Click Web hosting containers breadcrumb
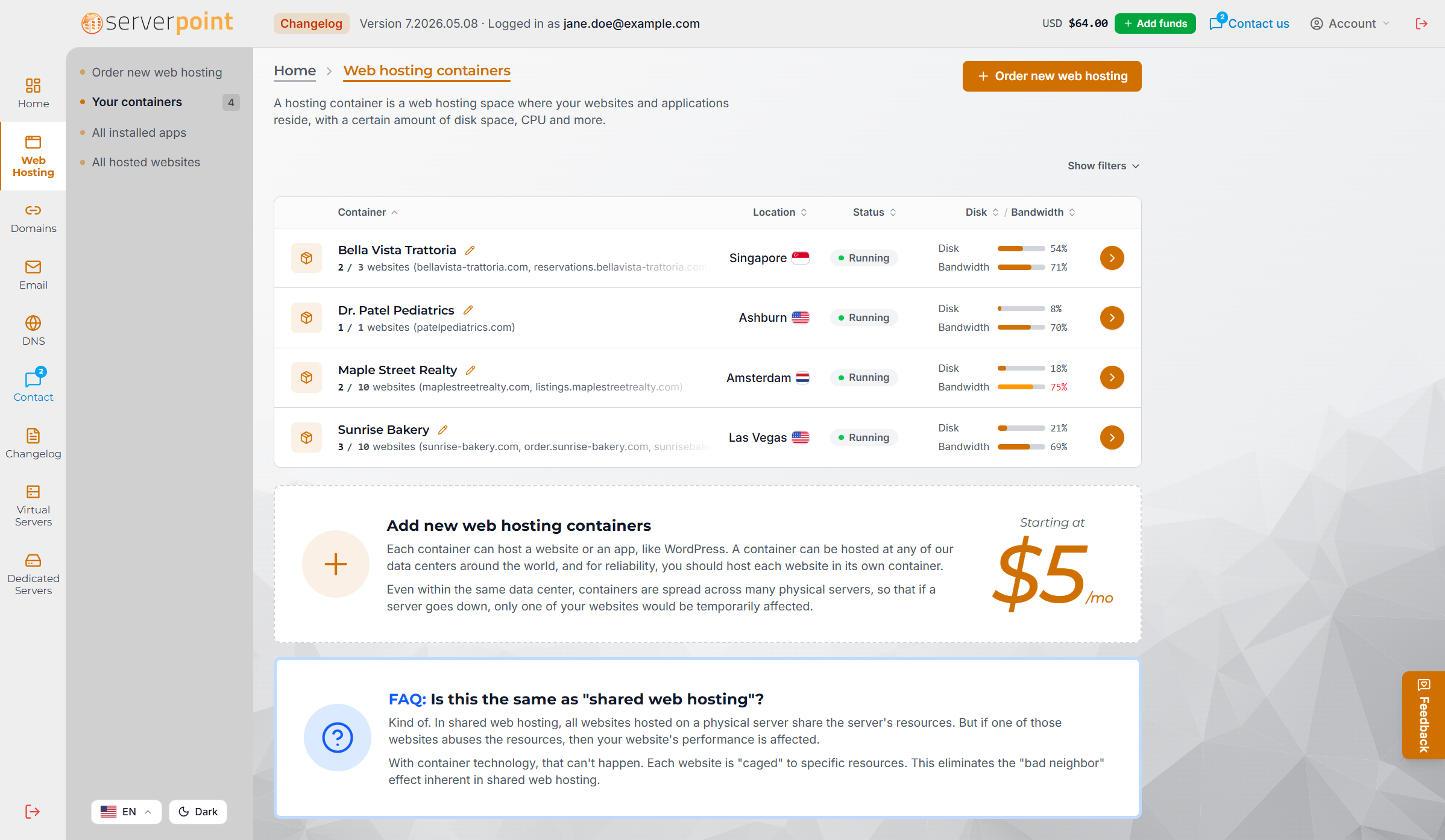Image resolution: width=1445 pixels, height=840 pixels. pos(427,71)
